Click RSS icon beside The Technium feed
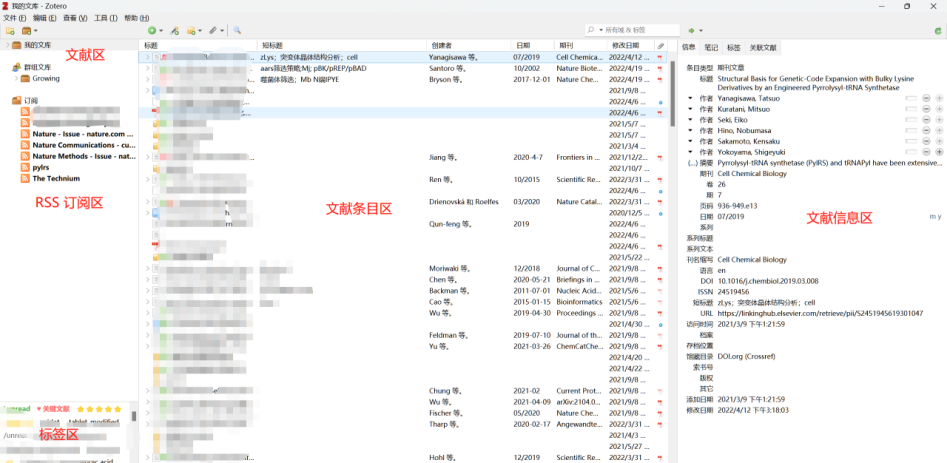The width and height of the screenshot is (947, 463). tap(25, 178)
